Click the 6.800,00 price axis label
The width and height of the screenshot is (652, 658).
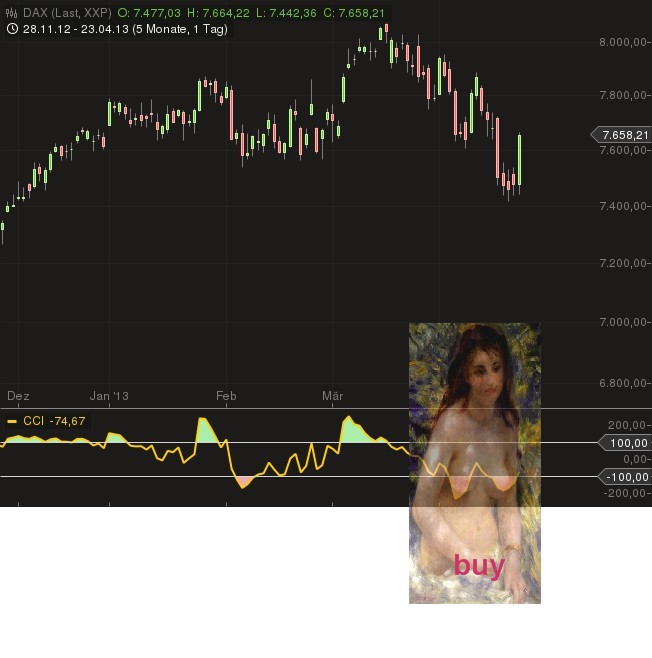[x=622, y=383]
